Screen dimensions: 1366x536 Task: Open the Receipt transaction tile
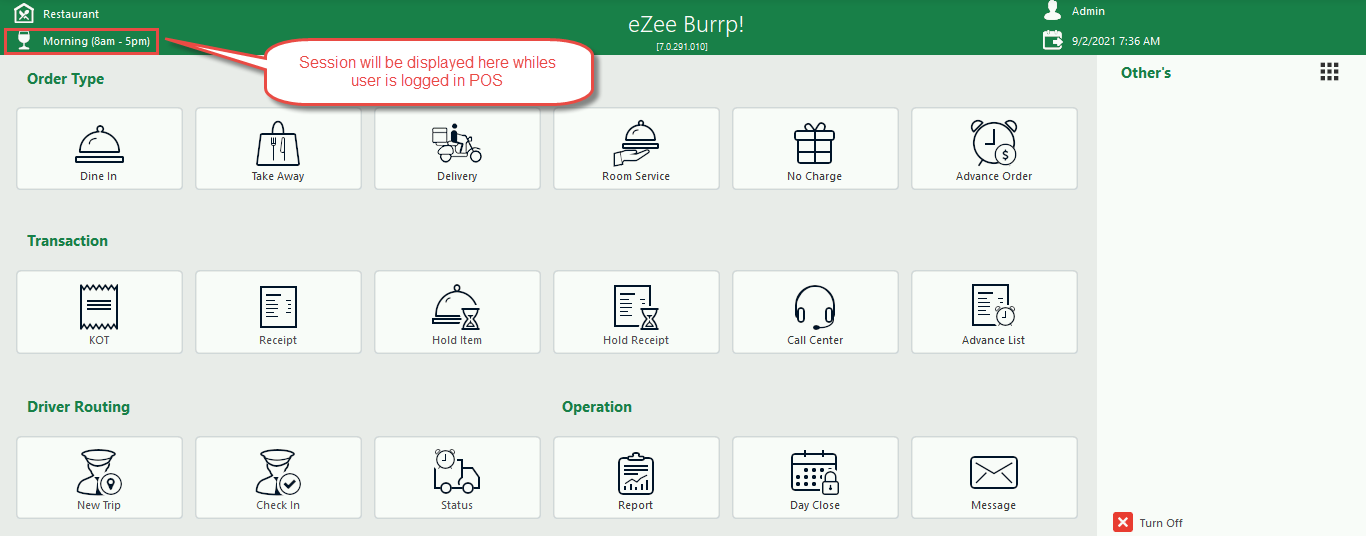tap(278, 312)
